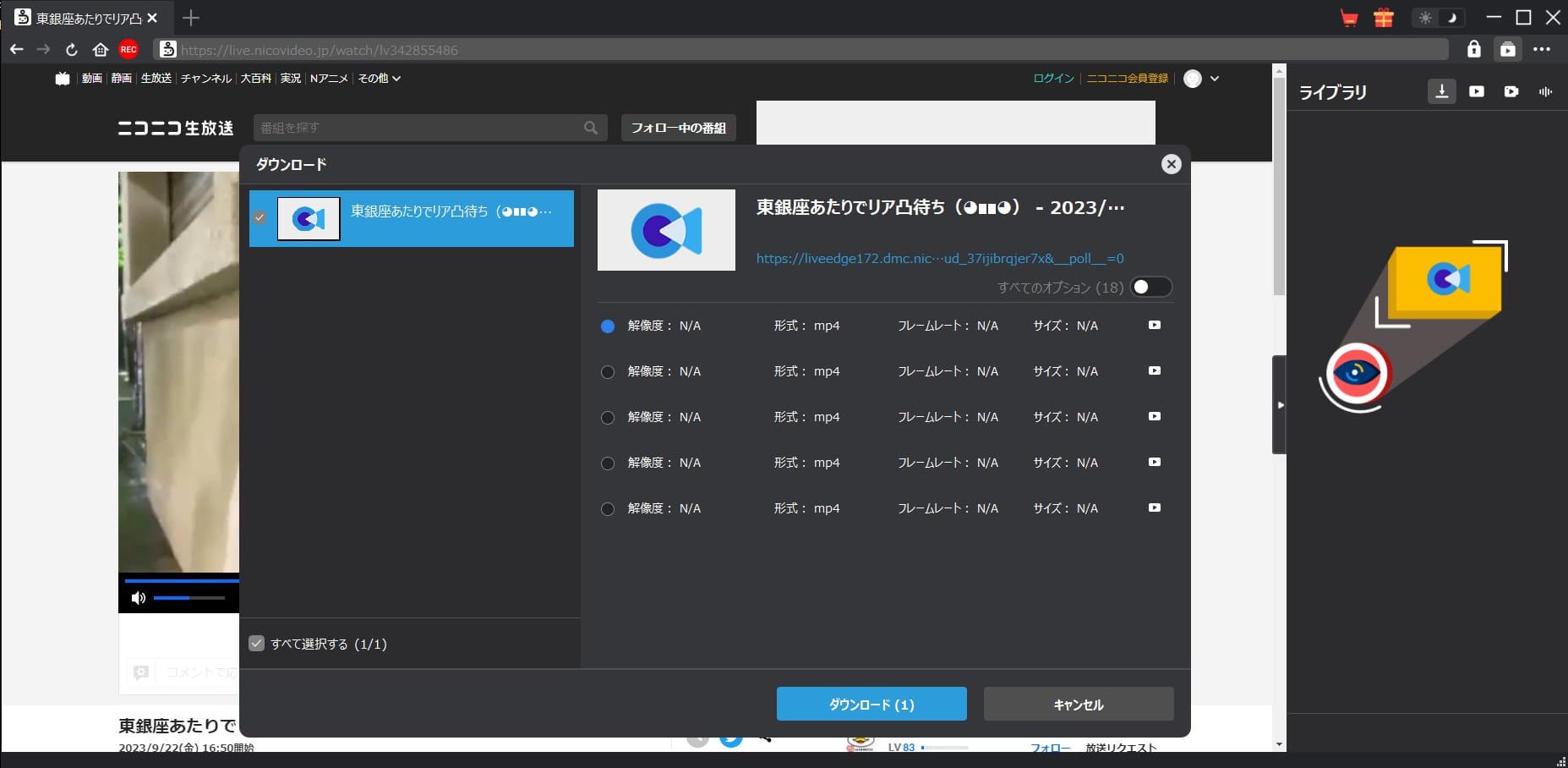Open the チャンネル menu item
The image size is (1568, 768).
pyautogui.click(x=206, y=79)
